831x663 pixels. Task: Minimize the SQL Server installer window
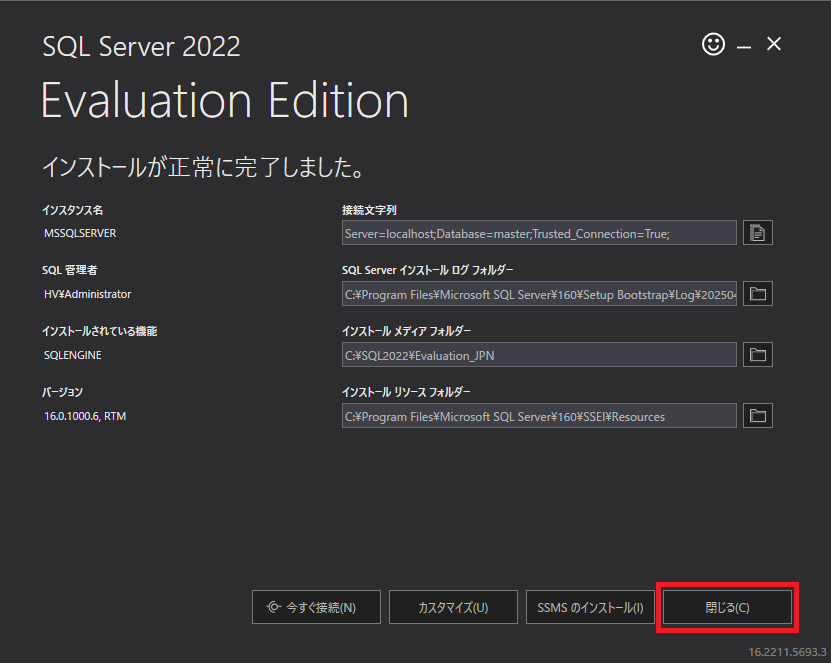744,47
